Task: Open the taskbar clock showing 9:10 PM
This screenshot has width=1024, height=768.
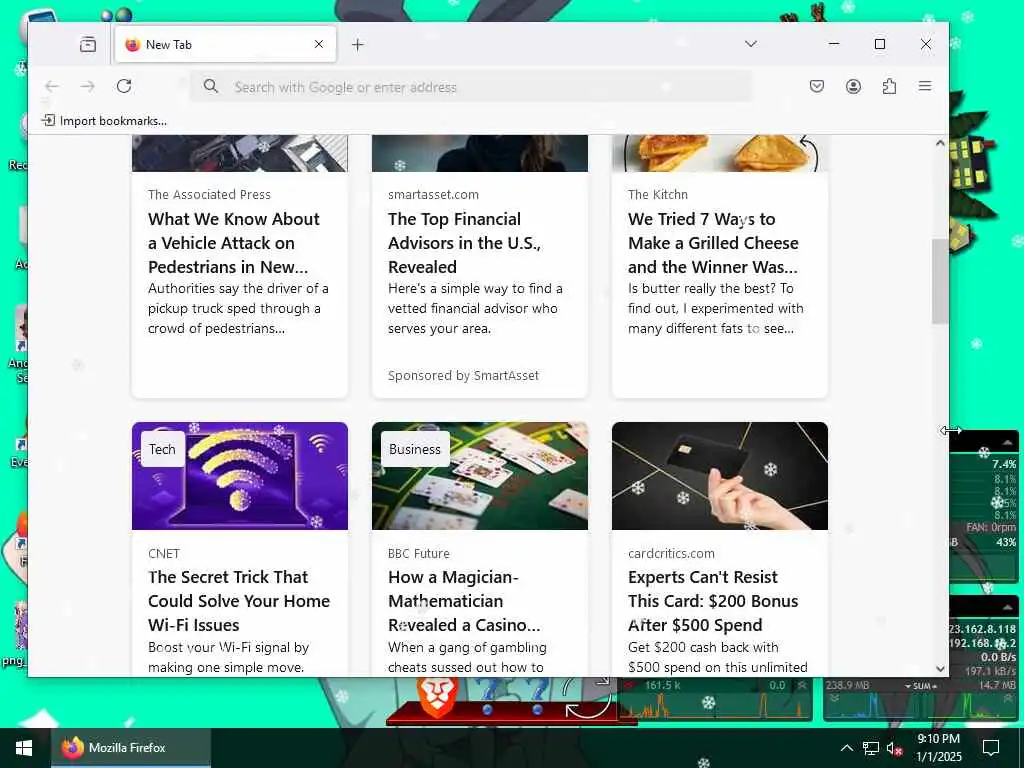Action: (938, 748)
